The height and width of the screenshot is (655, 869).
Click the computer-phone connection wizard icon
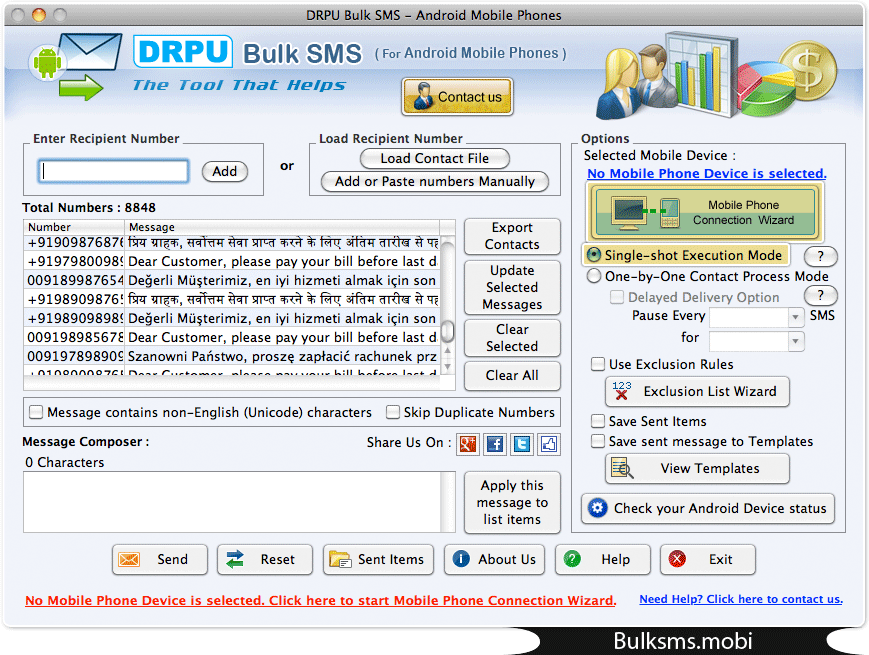pyautogui.click(x=646, y=213)
